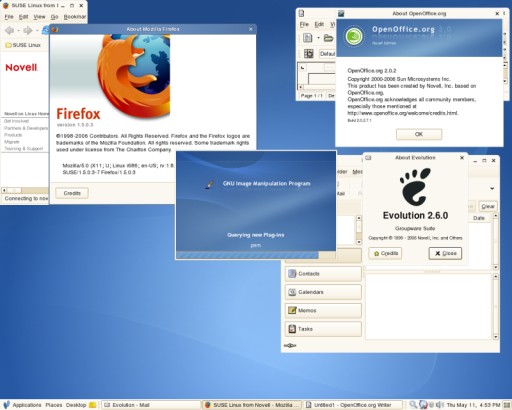Click the preview pane scrollbar down arrow
The image size is (512, 410).
click(496, 337)
